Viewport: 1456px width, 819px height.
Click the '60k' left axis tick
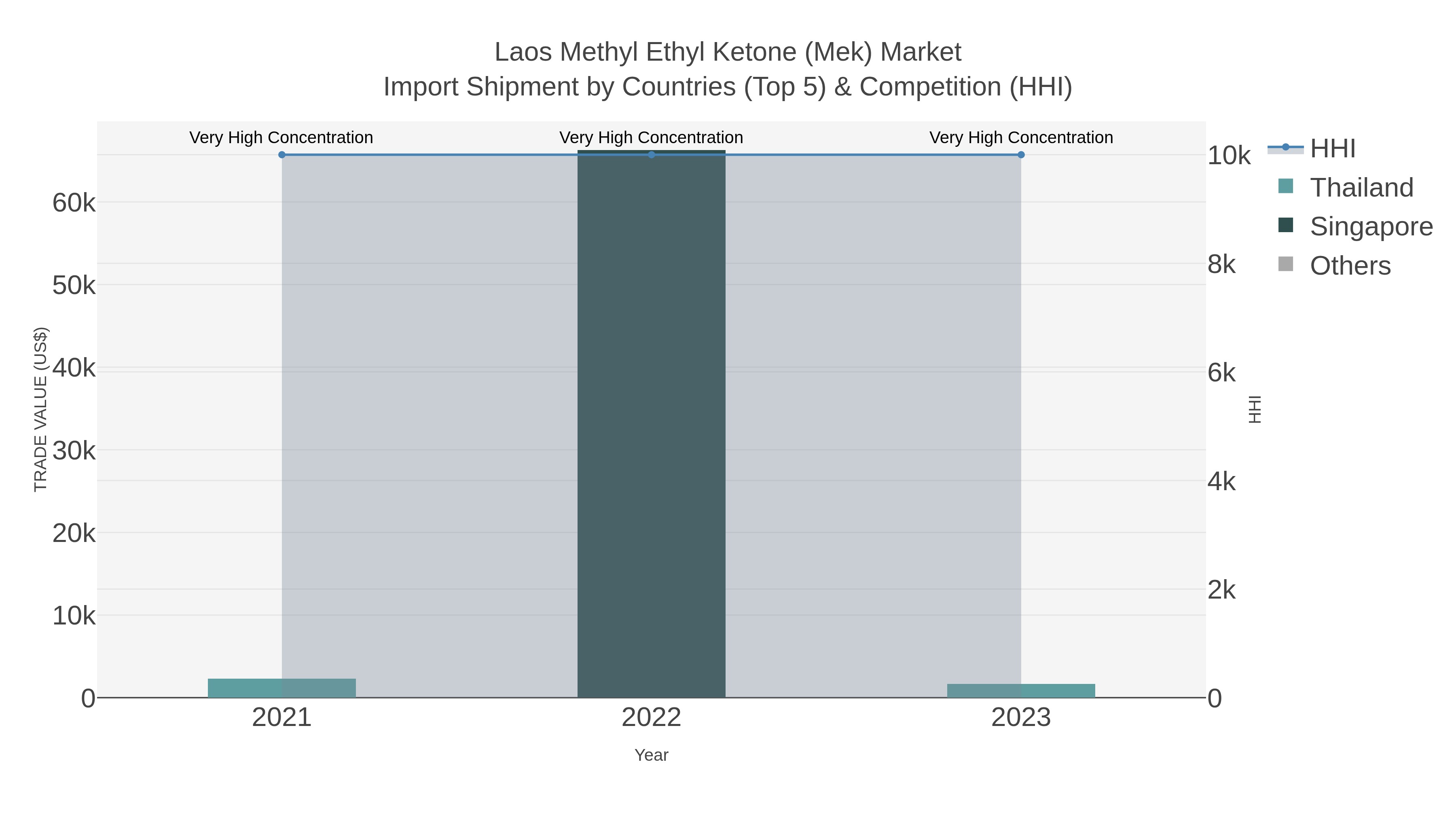click(x=74, y=203)
